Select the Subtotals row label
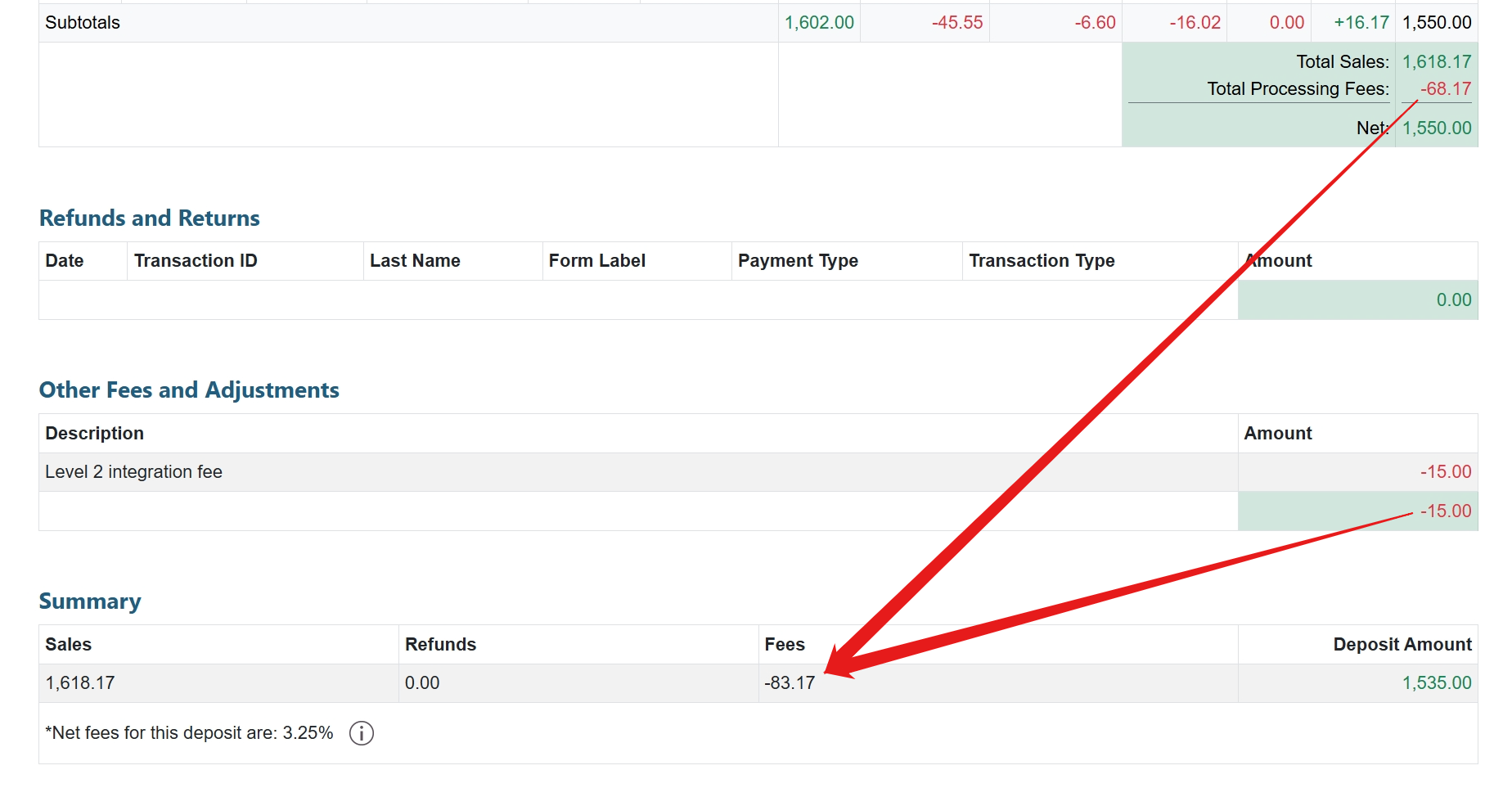The height and width of the screenshot is (788, 1512). (83, 23)
